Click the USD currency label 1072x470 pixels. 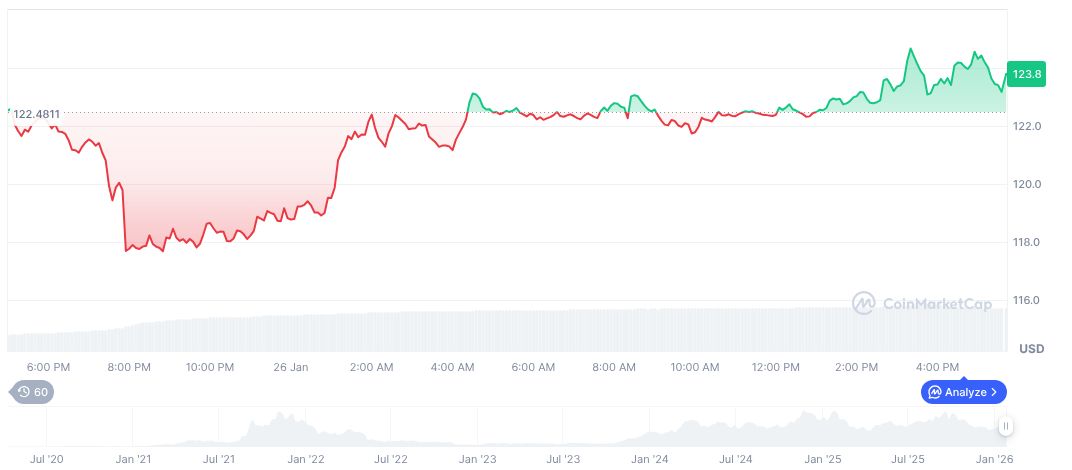1032,348
